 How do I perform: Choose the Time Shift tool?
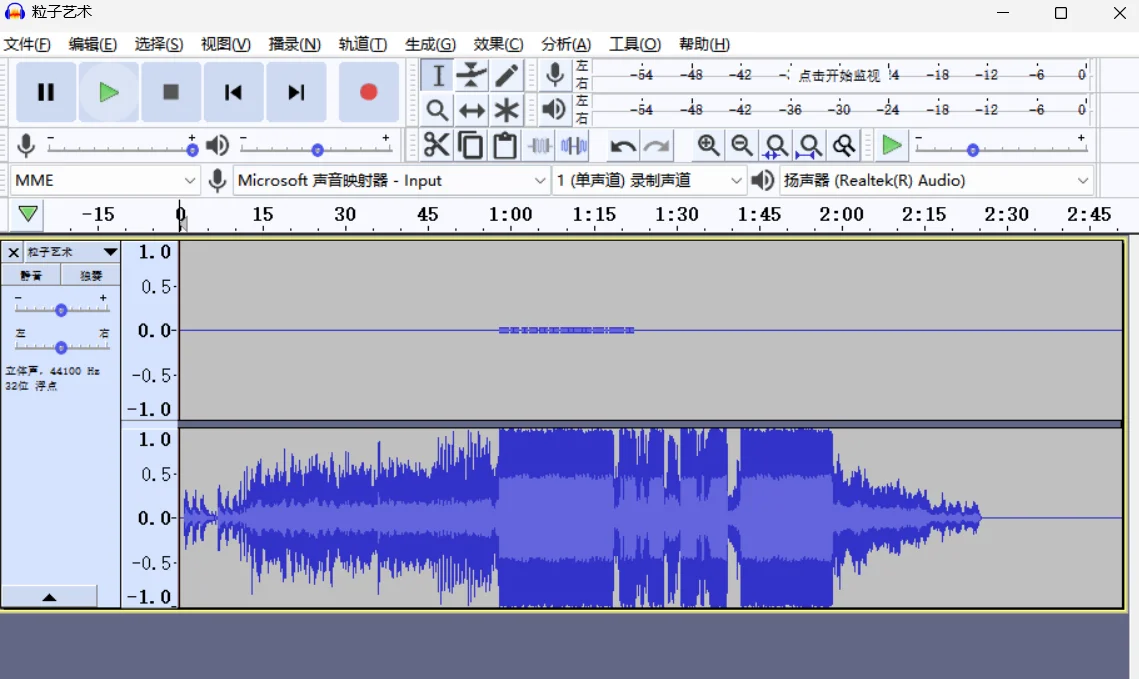tap(471, 110)
